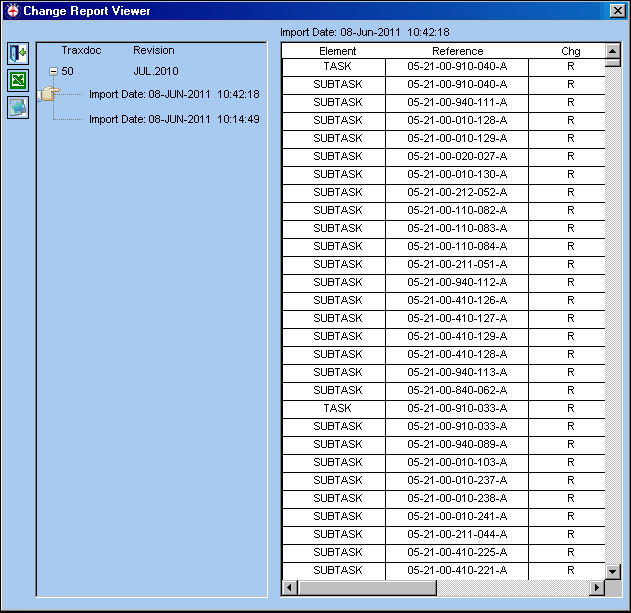Select reference 05-21-00-410-129-A

pyautogui.click(x=457, y=336)
